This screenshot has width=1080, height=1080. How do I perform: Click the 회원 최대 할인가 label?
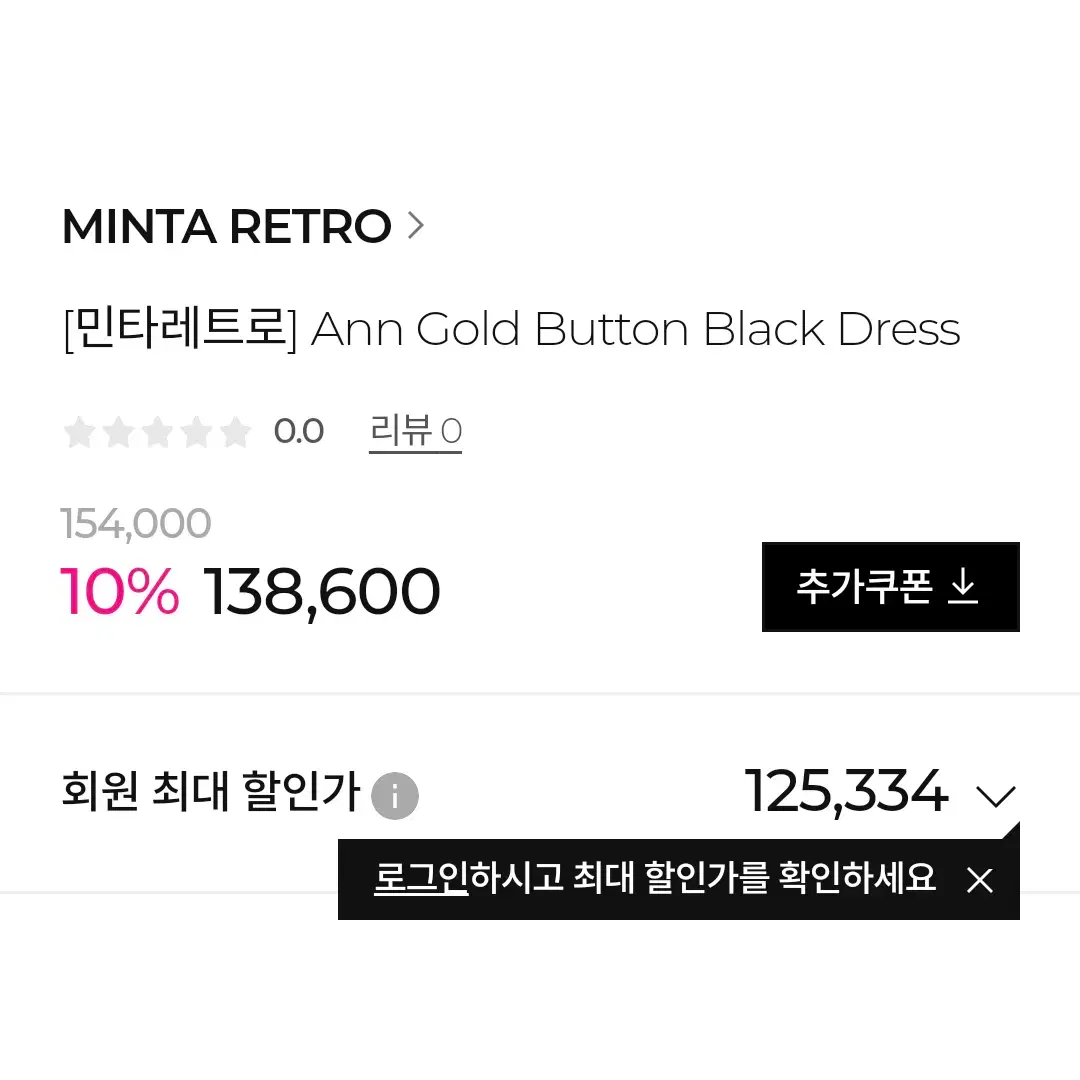coord(210,794)
